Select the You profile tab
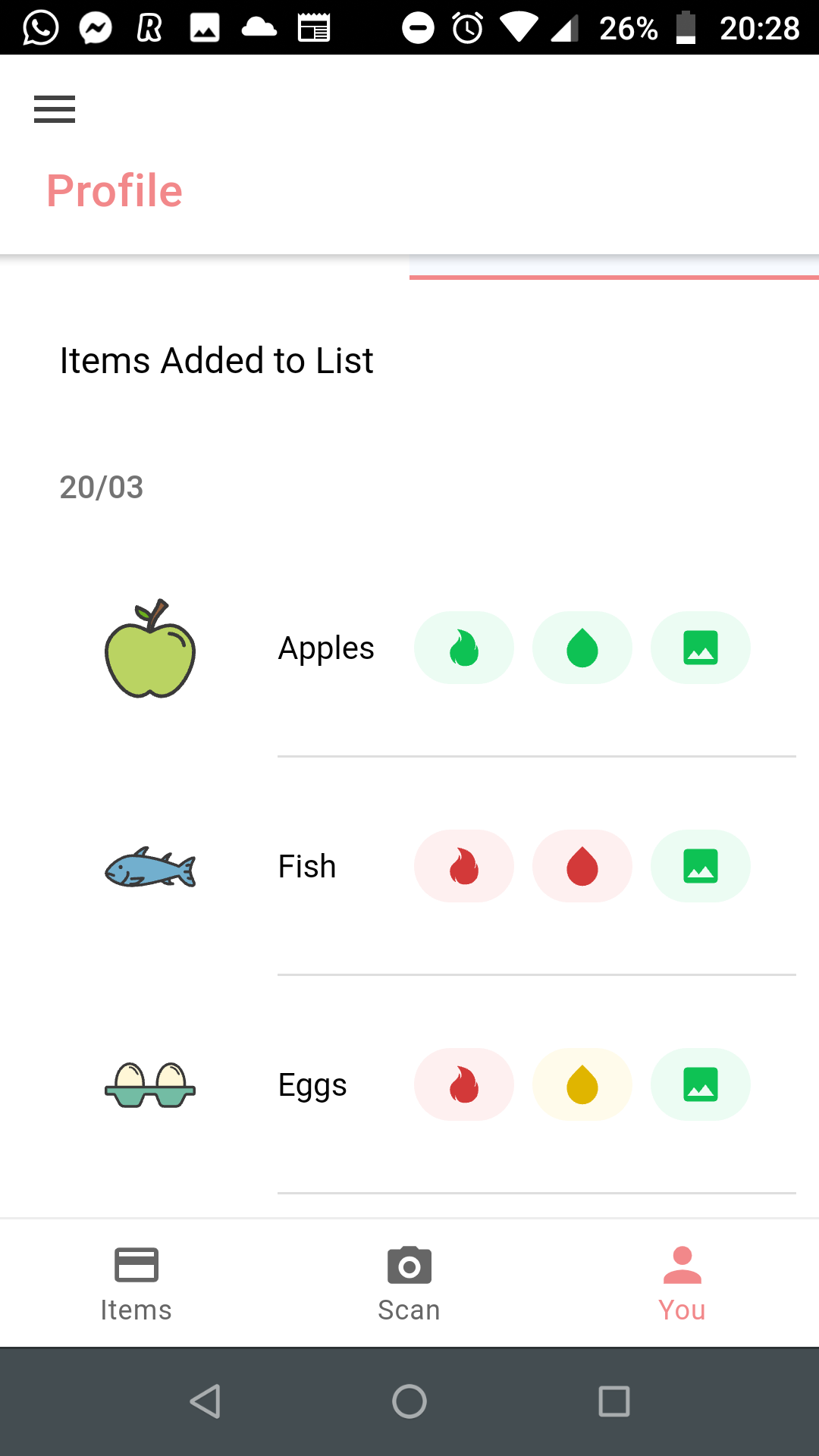This screenshot has width=819, height=1456. (682, 1283)
